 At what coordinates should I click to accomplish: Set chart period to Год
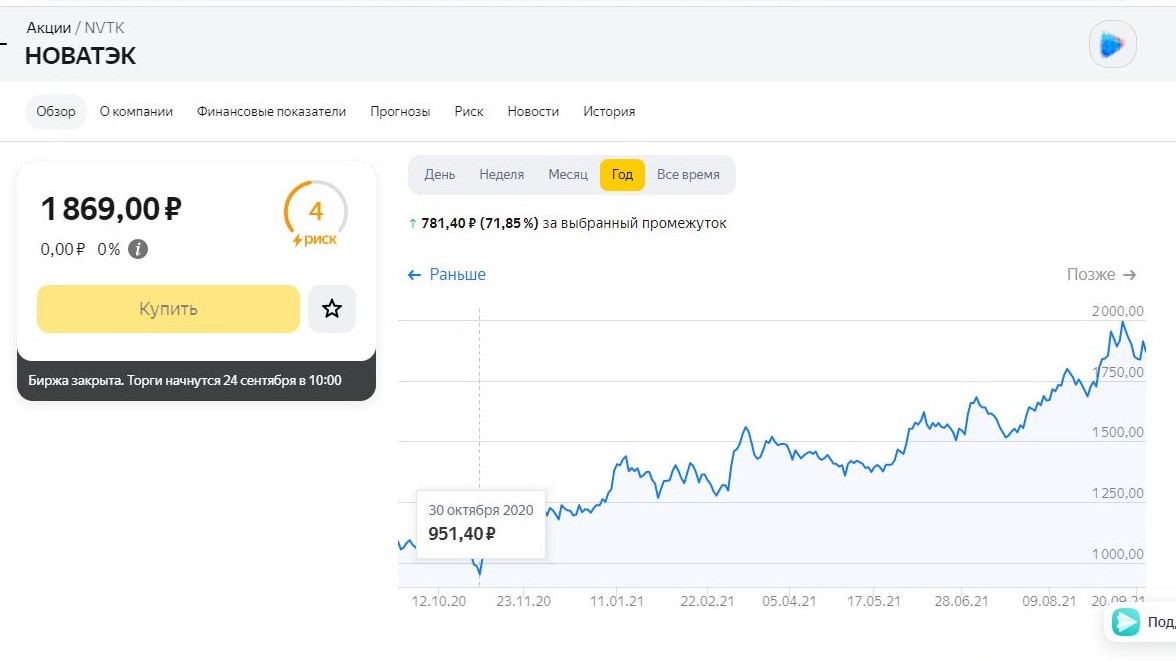pos(622,175)
